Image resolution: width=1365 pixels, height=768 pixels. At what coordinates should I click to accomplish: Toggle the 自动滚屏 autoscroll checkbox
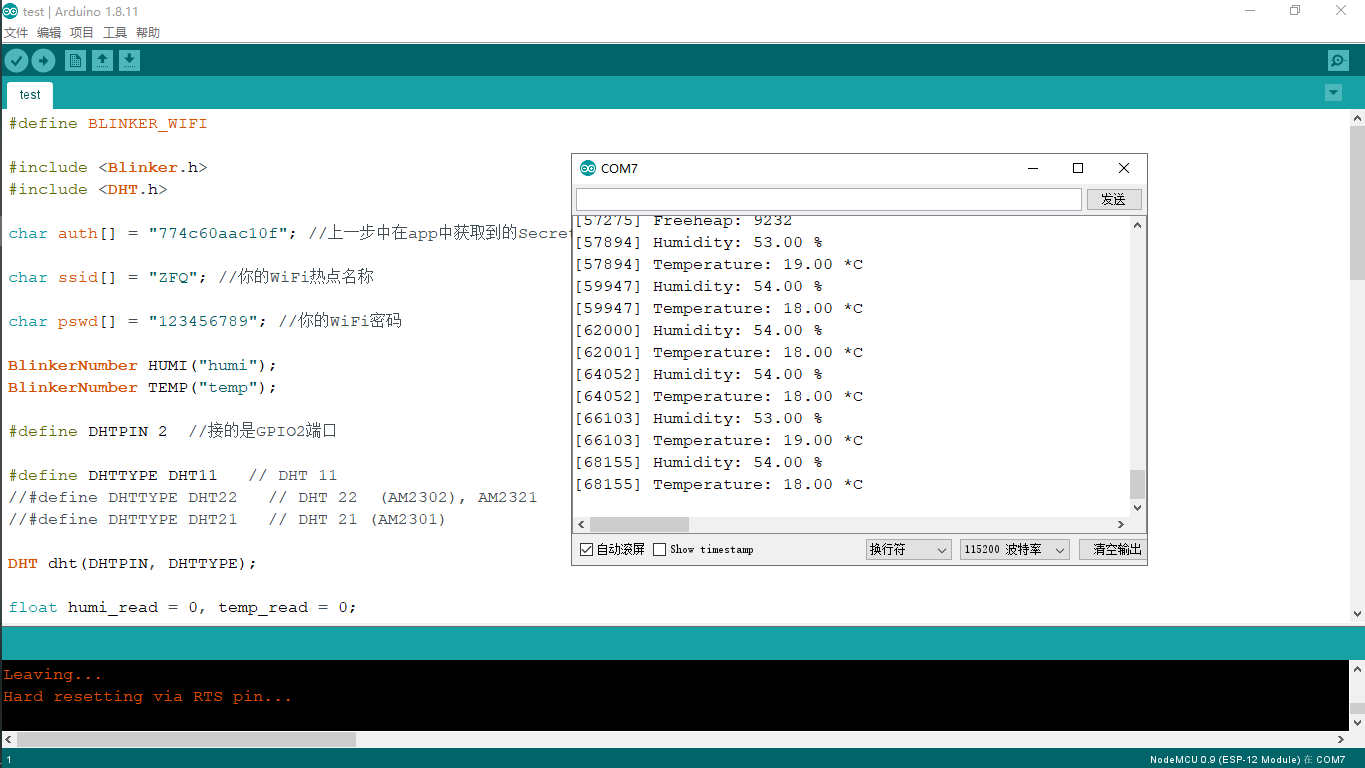click(x=587, y=549)
